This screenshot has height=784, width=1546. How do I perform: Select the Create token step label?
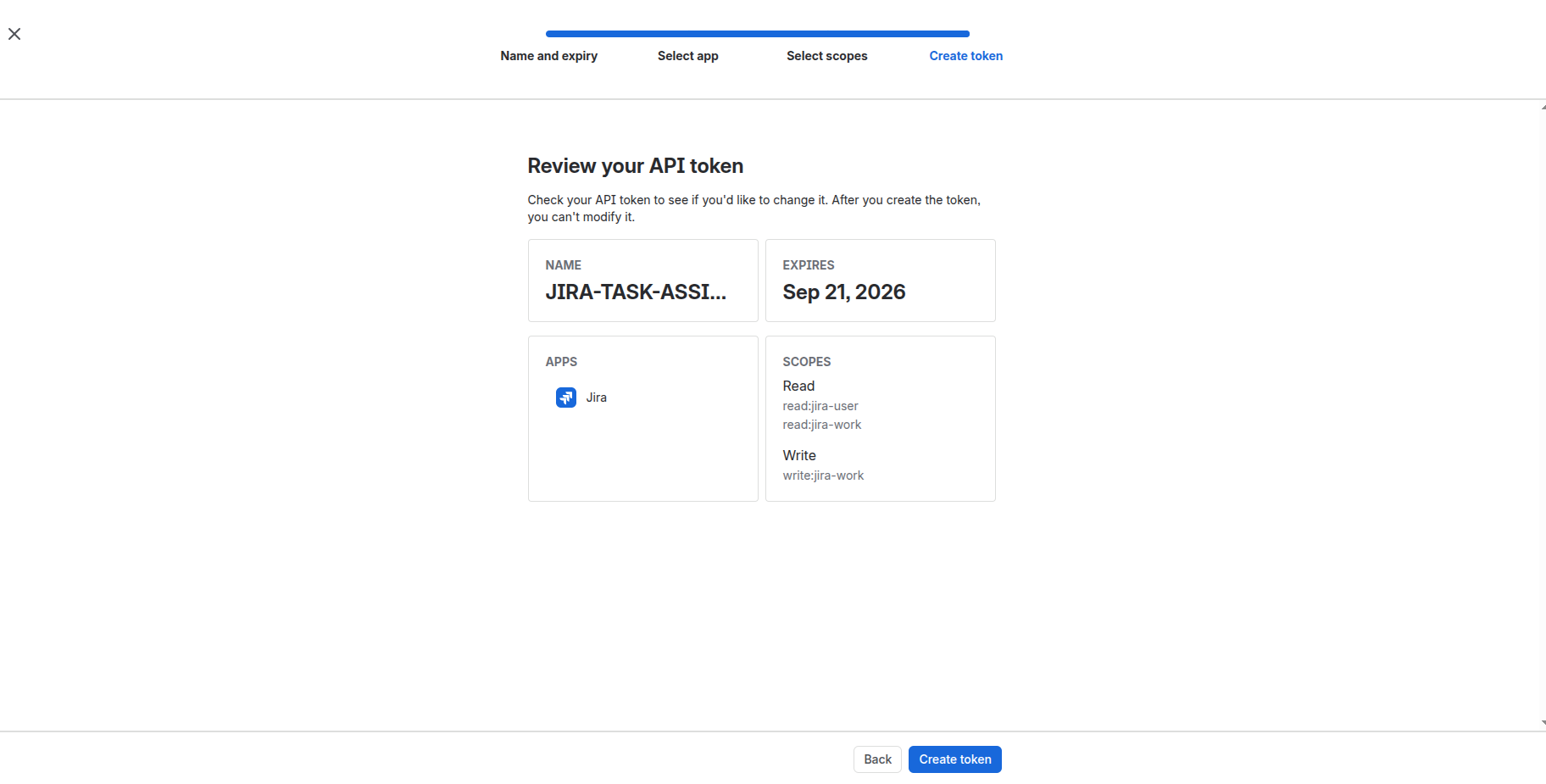point(965,56)
